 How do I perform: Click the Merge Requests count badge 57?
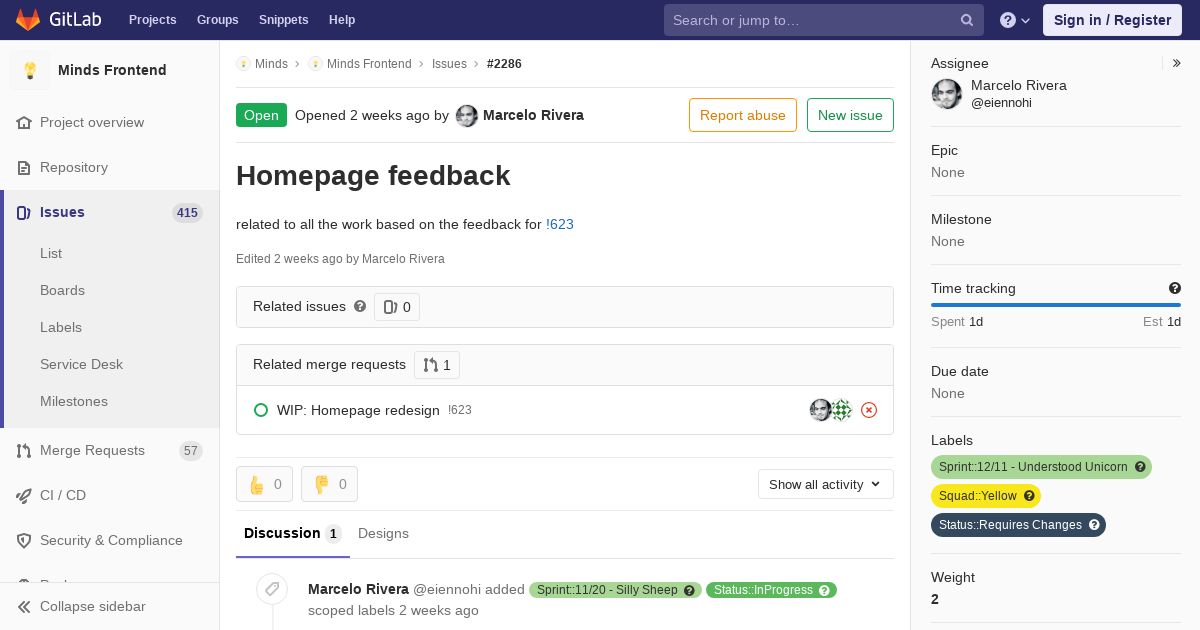(x=191, y=451)
